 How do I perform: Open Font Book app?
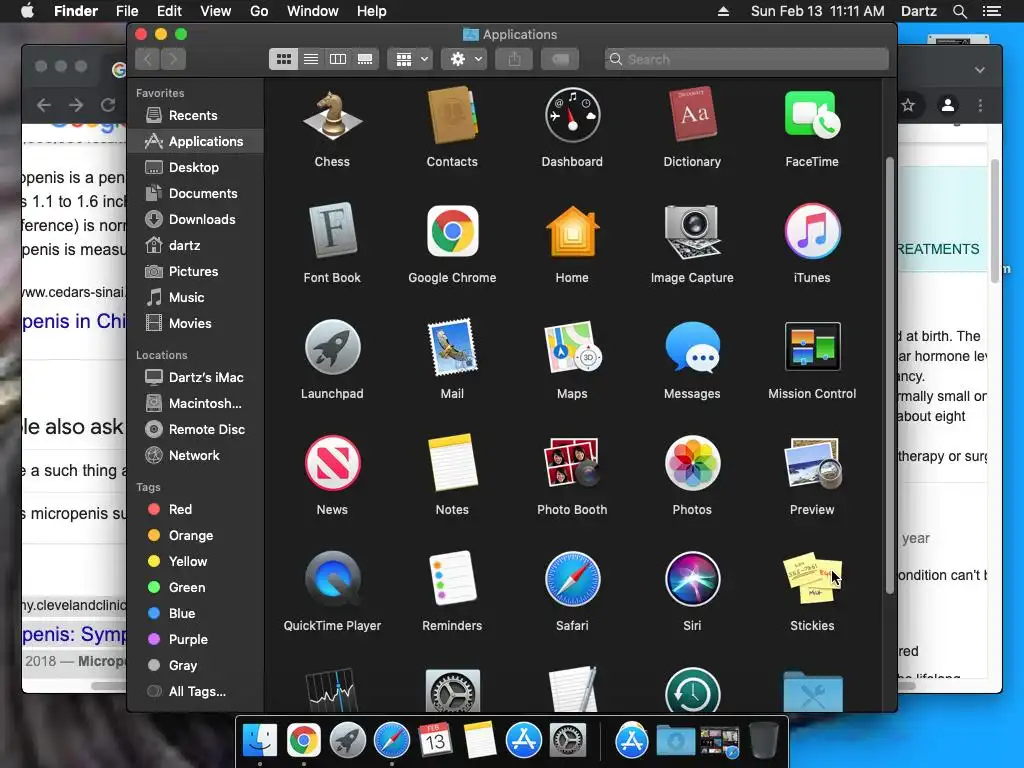(332, 231)
